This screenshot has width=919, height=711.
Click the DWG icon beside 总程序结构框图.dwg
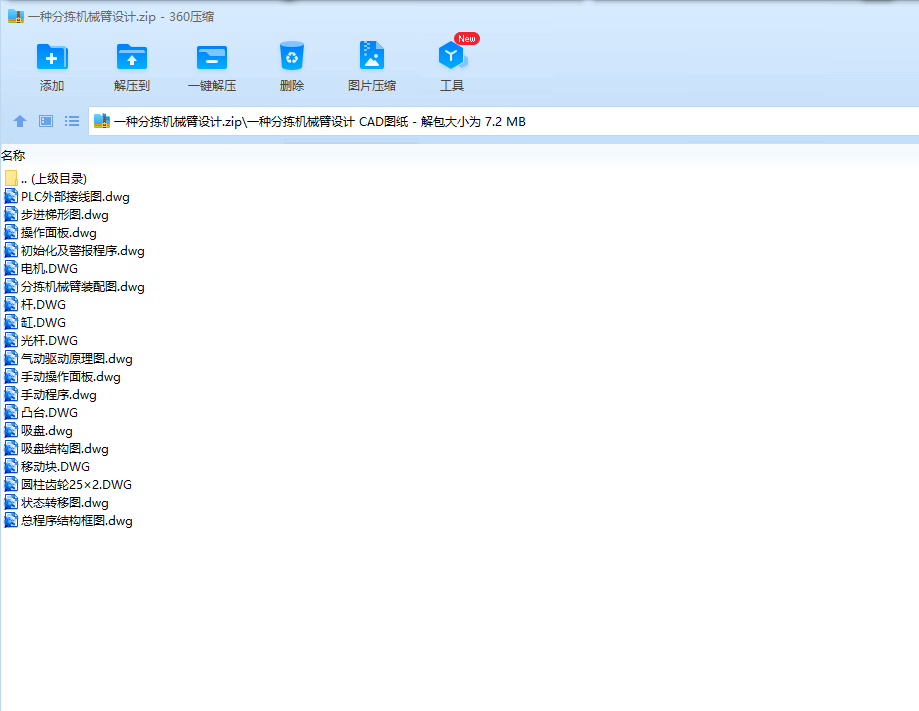[x=11, y=521]
